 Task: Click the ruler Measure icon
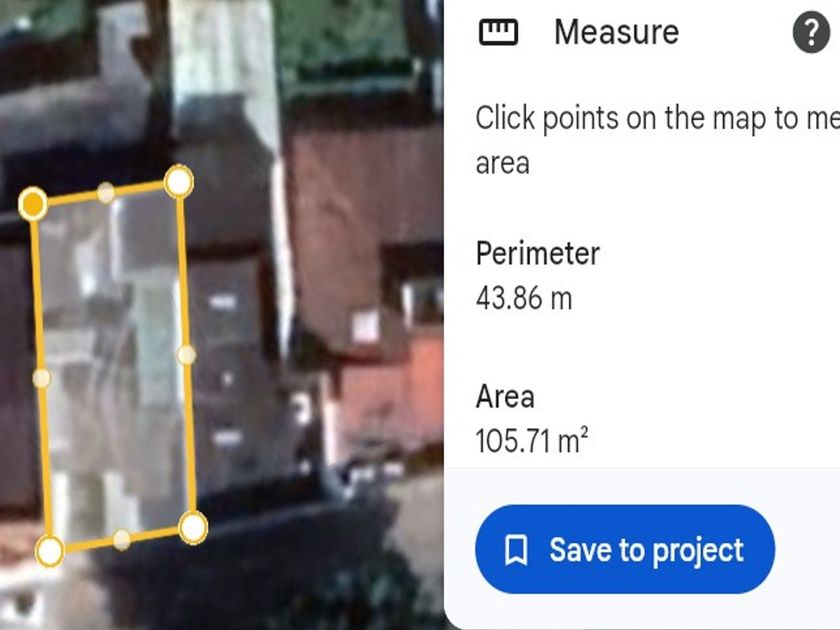tap(498, 32)
